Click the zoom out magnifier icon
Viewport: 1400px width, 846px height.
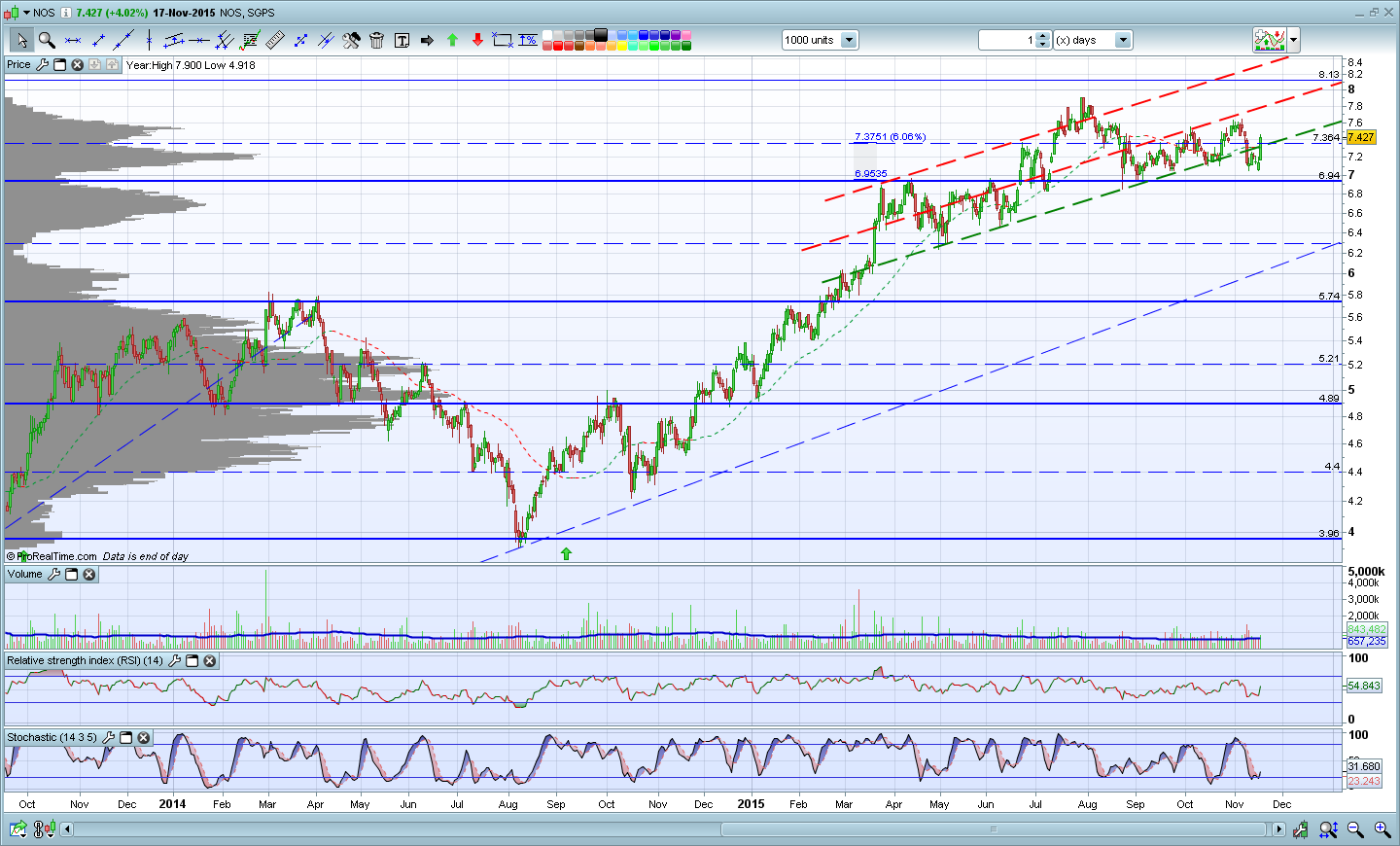[1355, 829]
